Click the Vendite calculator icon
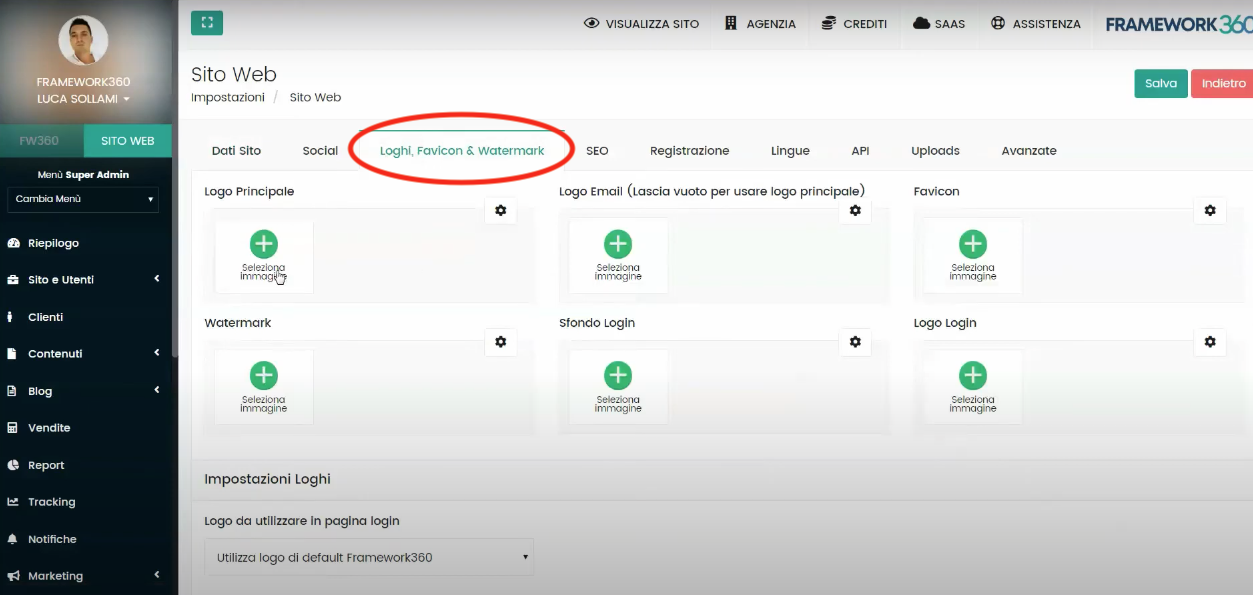This screenshot has height=595, width=1253. [13, 428]
